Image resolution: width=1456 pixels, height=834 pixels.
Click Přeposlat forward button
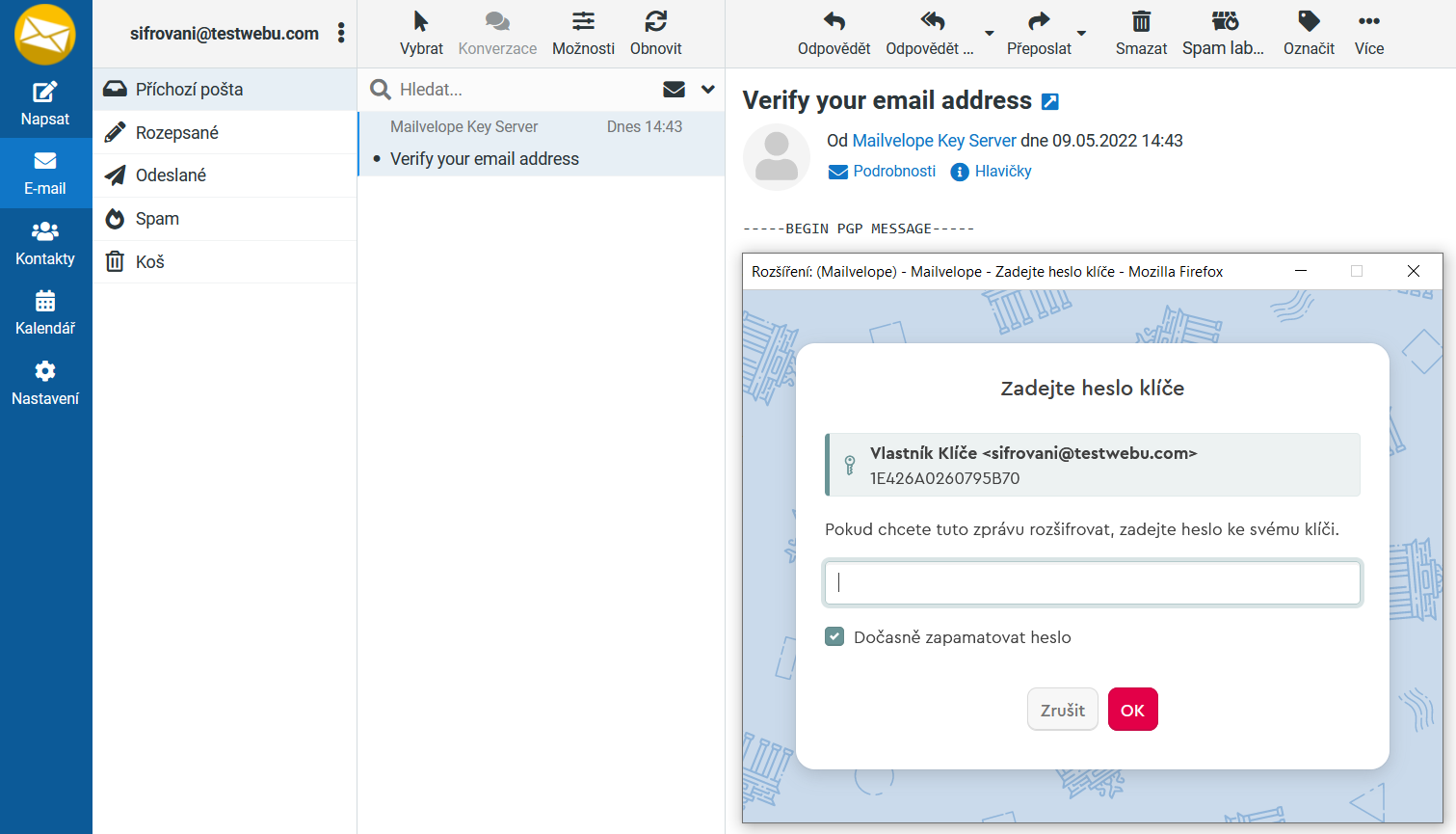(x=1039, y=34)
